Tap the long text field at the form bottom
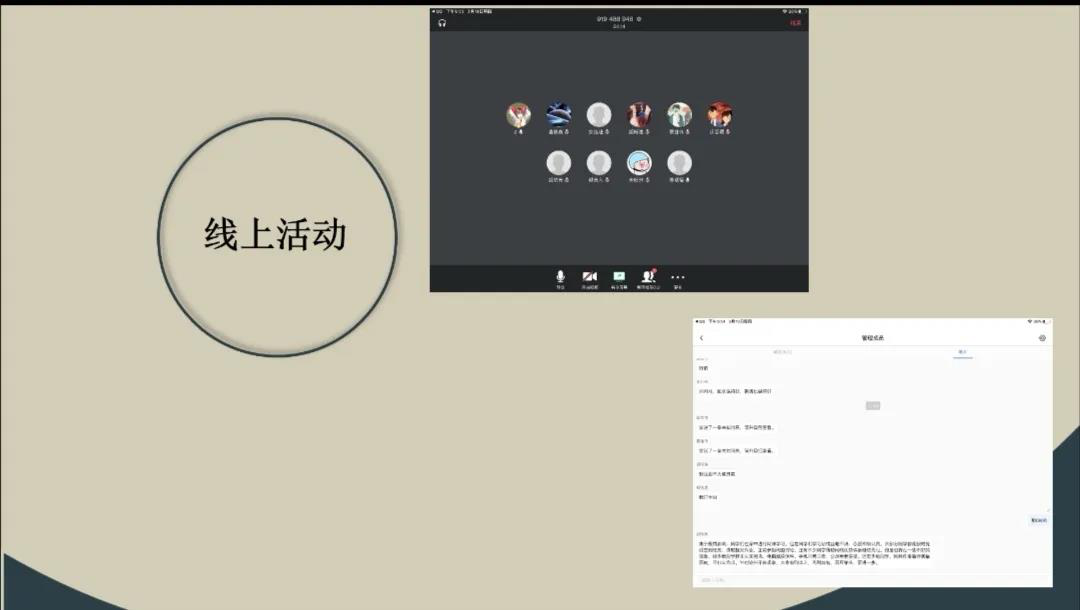This screenshot has height=610, width=1080. coord(870,555)
